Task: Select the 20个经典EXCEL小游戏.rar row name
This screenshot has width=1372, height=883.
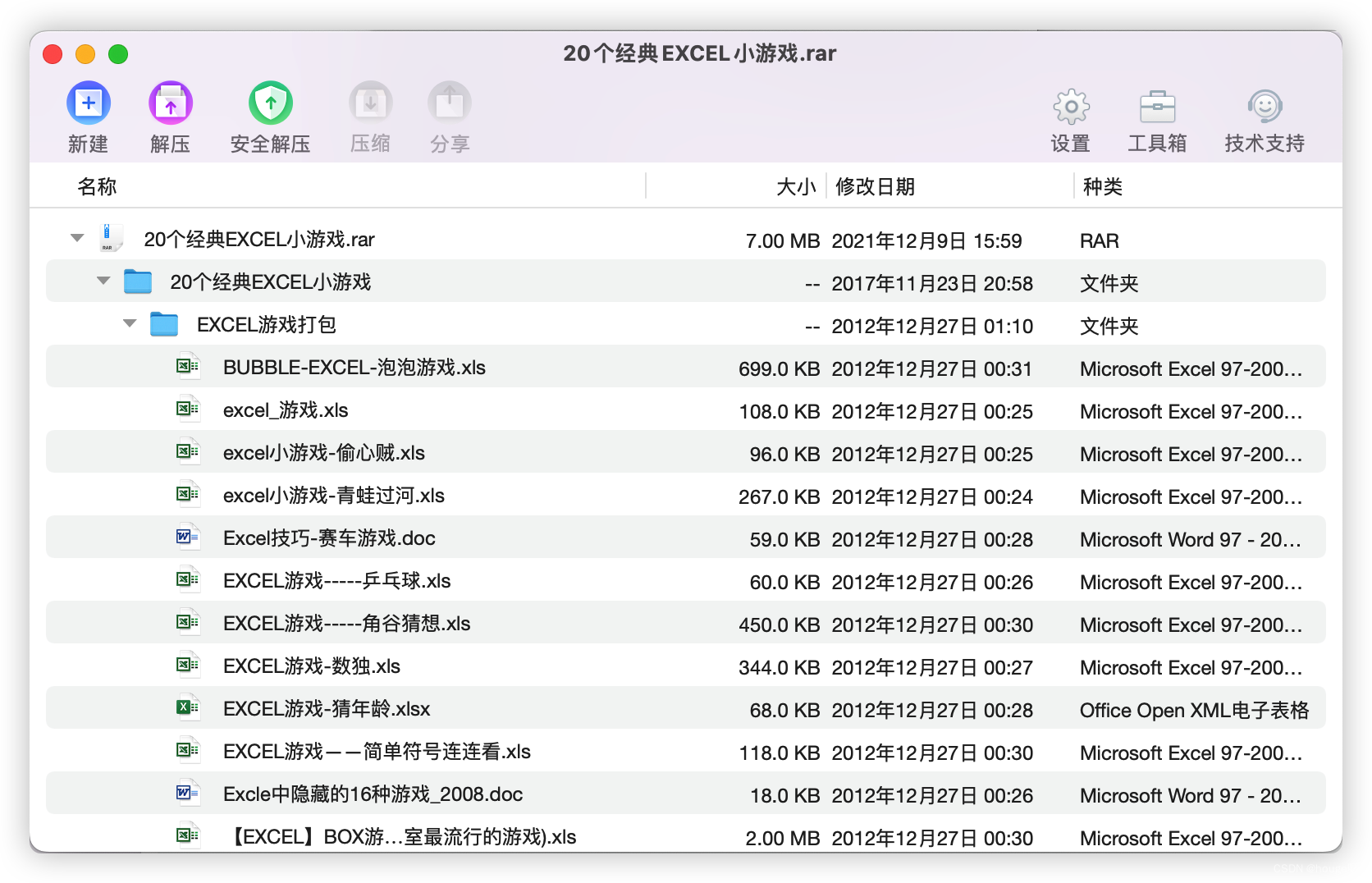Action: point(259,239)
